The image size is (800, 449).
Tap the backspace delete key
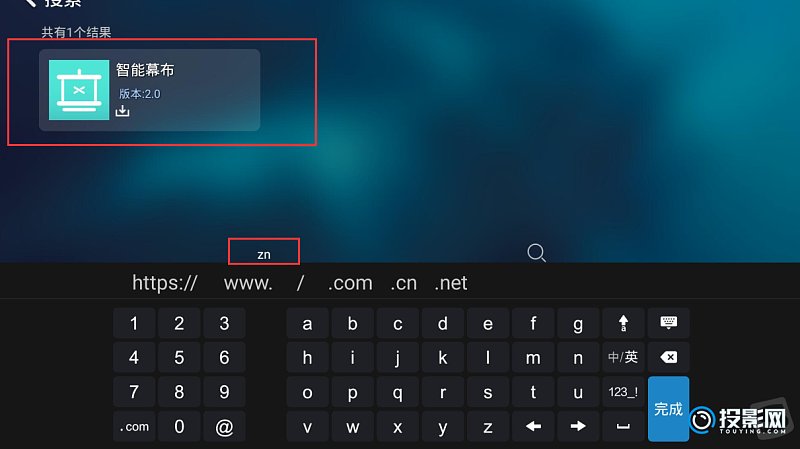668,357
